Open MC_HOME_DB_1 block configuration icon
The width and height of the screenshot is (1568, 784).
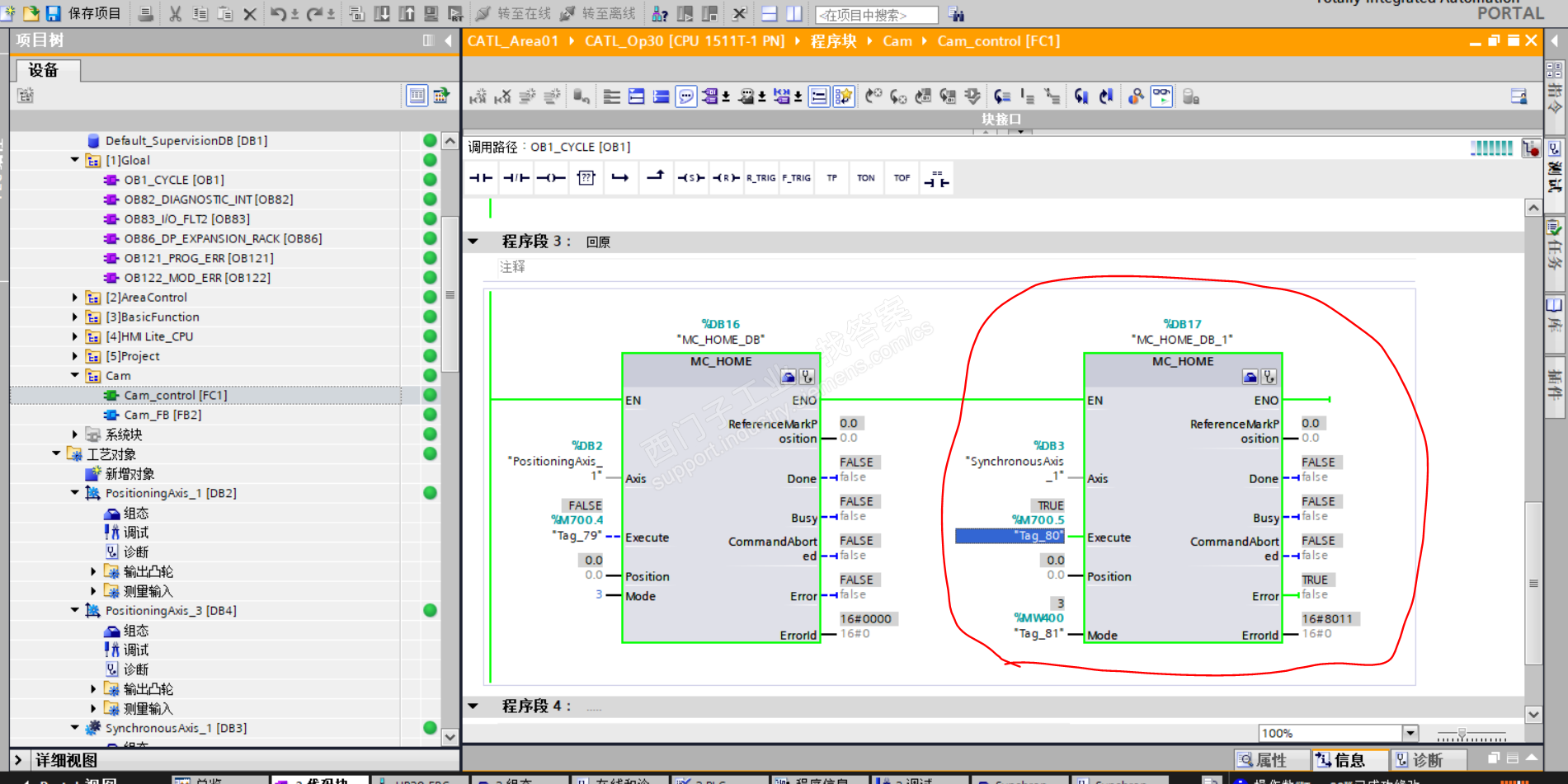[x=1250, y=377]
